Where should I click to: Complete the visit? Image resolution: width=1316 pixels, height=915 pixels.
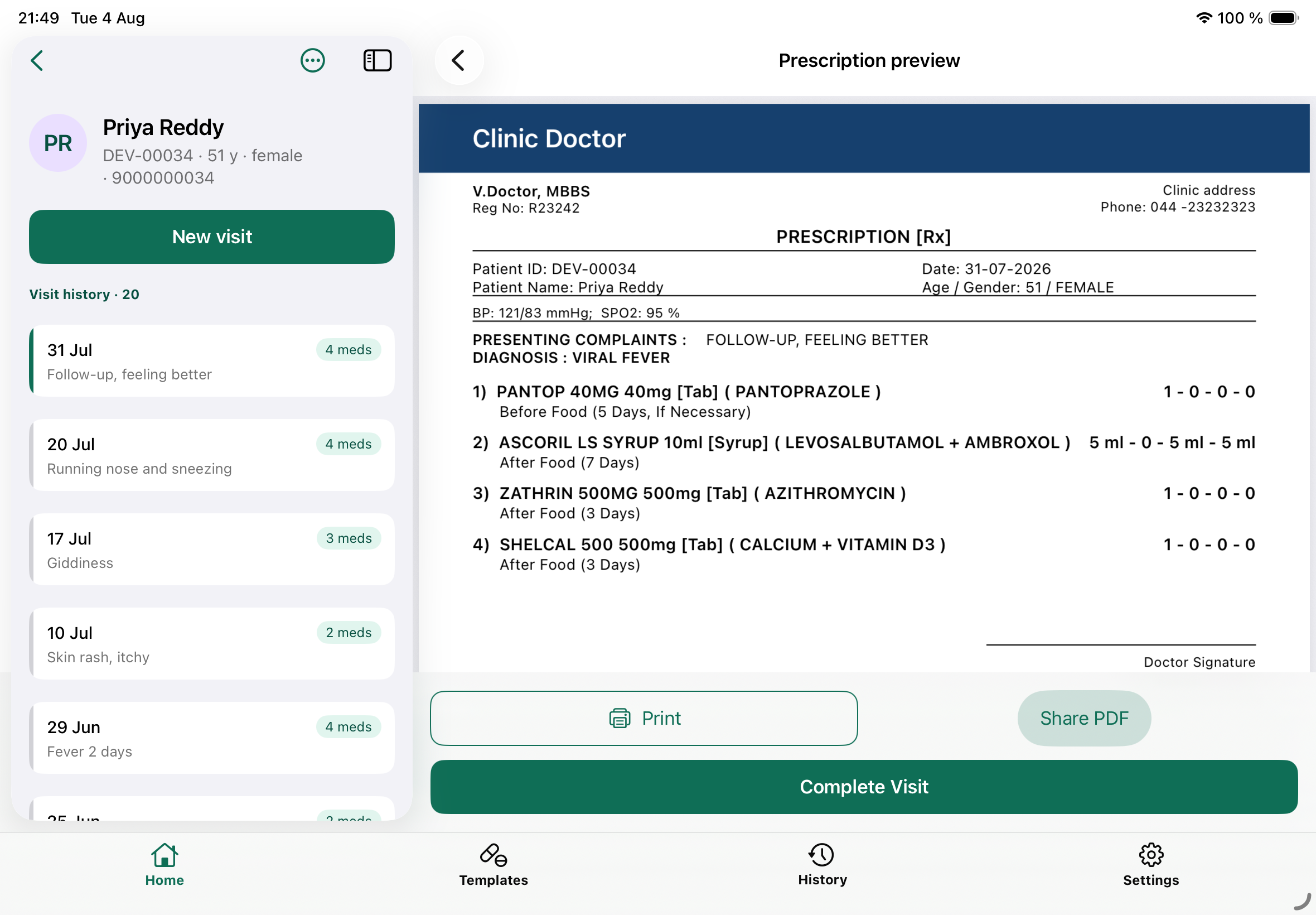(x=864, y=787)
